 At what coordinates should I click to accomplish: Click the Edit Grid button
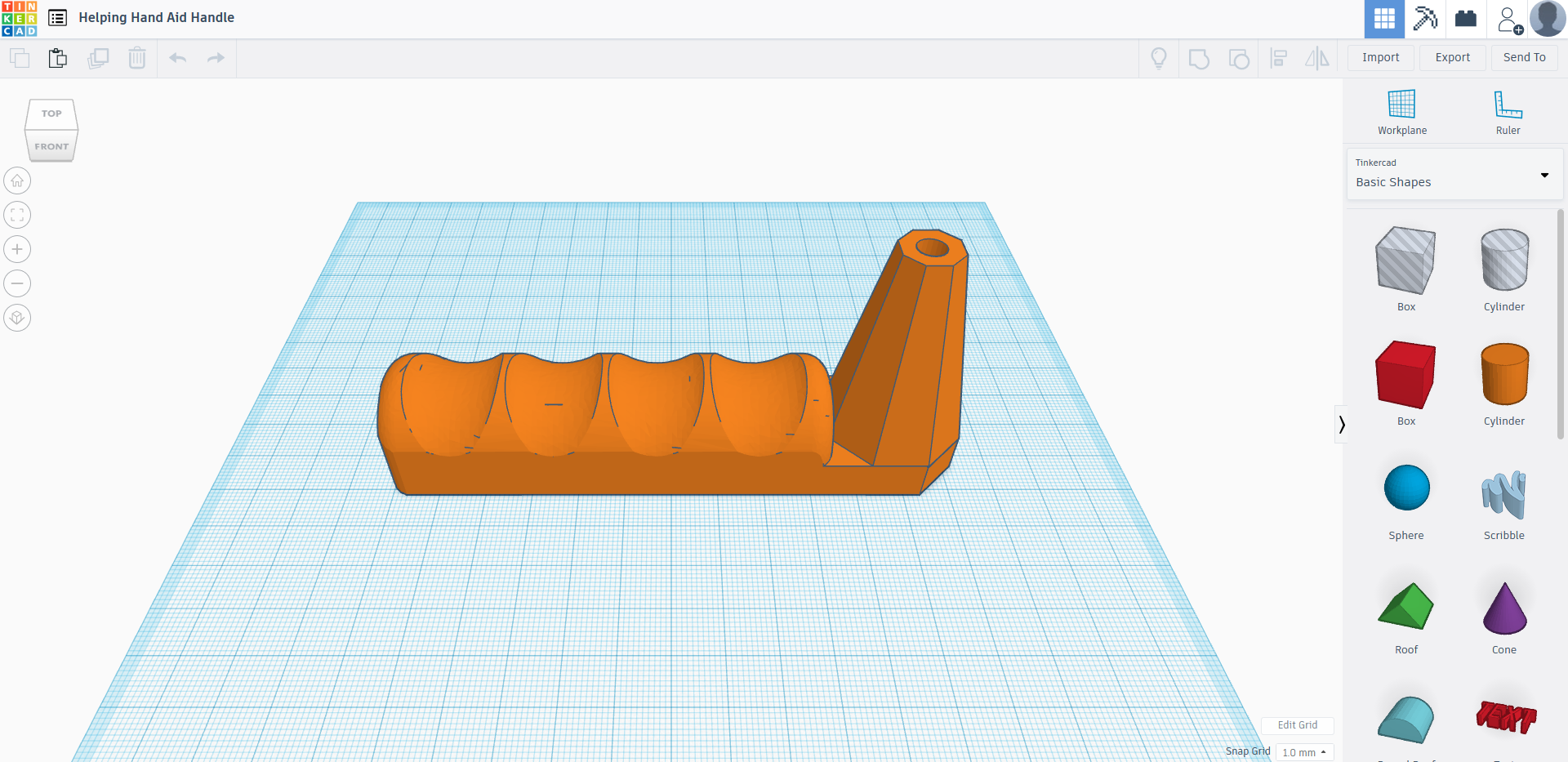(x=1297, y=725)
